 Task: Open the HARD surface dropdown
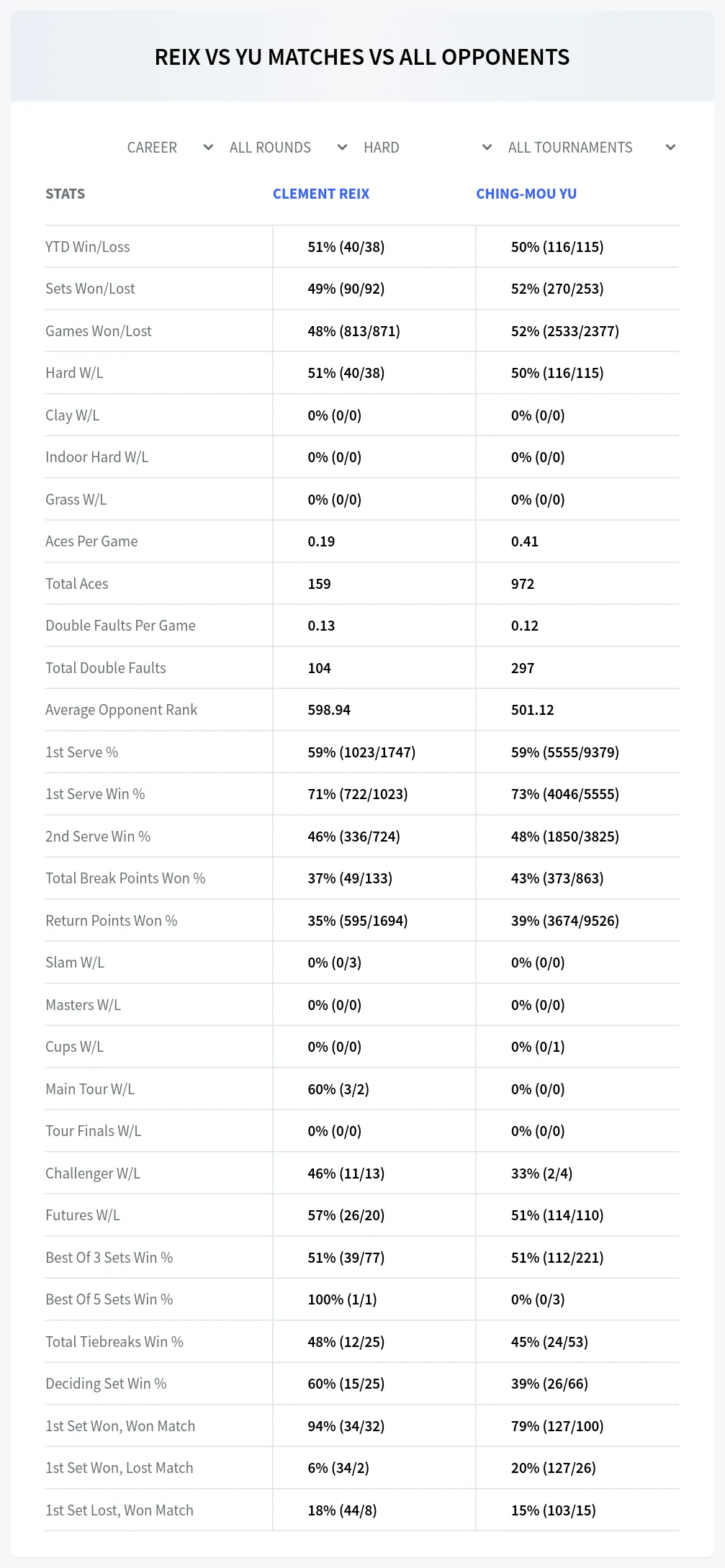click(x=428, y=148)
